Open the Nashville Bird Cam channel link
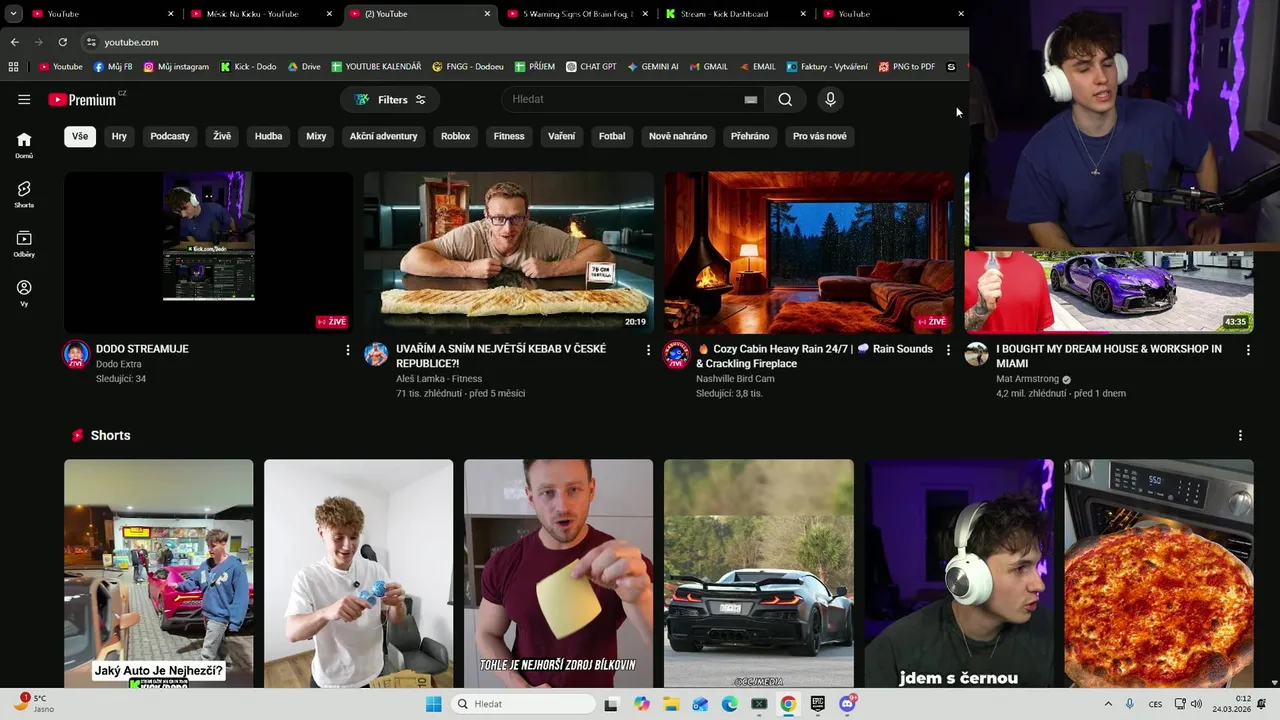Image resolution: width=1280 pixels, height=720 pixels. coord(735,379)
